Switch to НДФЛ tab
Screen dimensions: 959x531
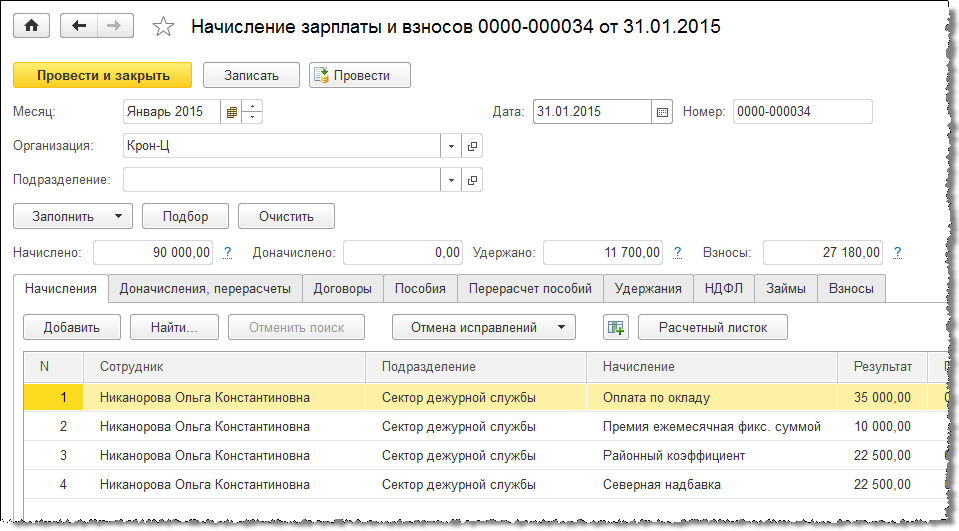pos(724,289)
